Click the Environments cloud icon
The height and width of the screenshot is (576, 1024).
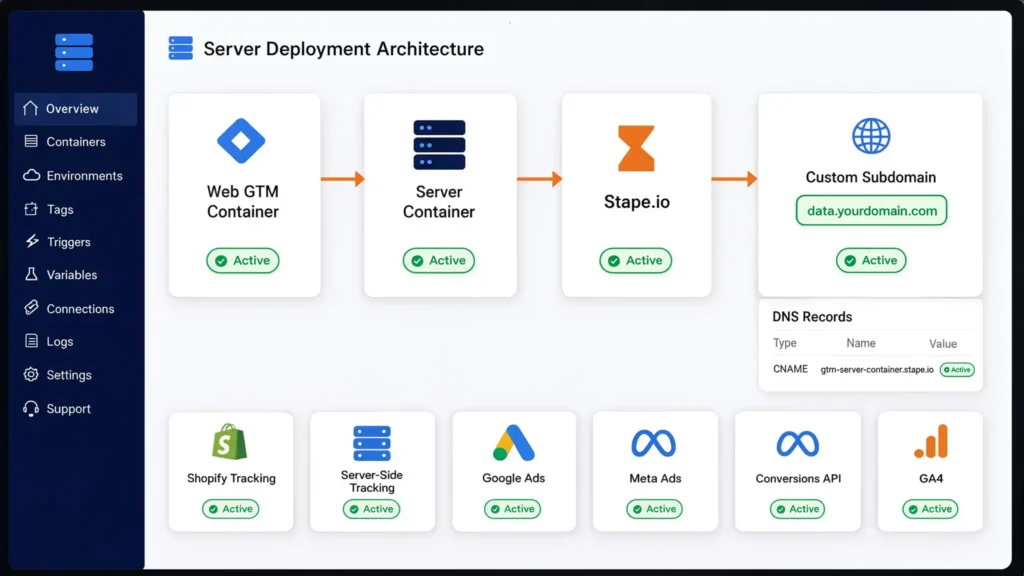point(31,175)
